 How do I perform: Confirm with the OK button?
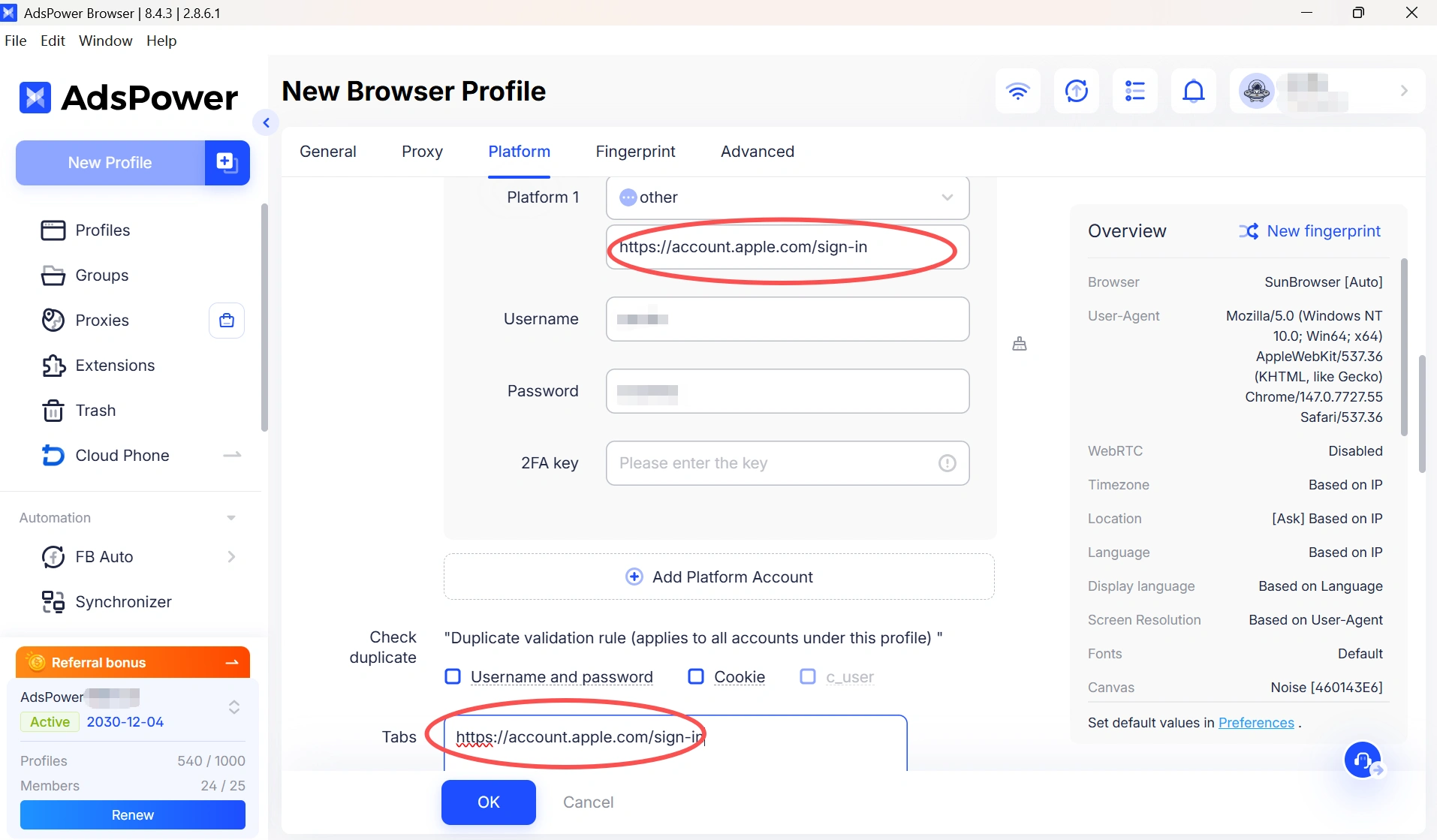pyautogui.click(x=489, y=802)
